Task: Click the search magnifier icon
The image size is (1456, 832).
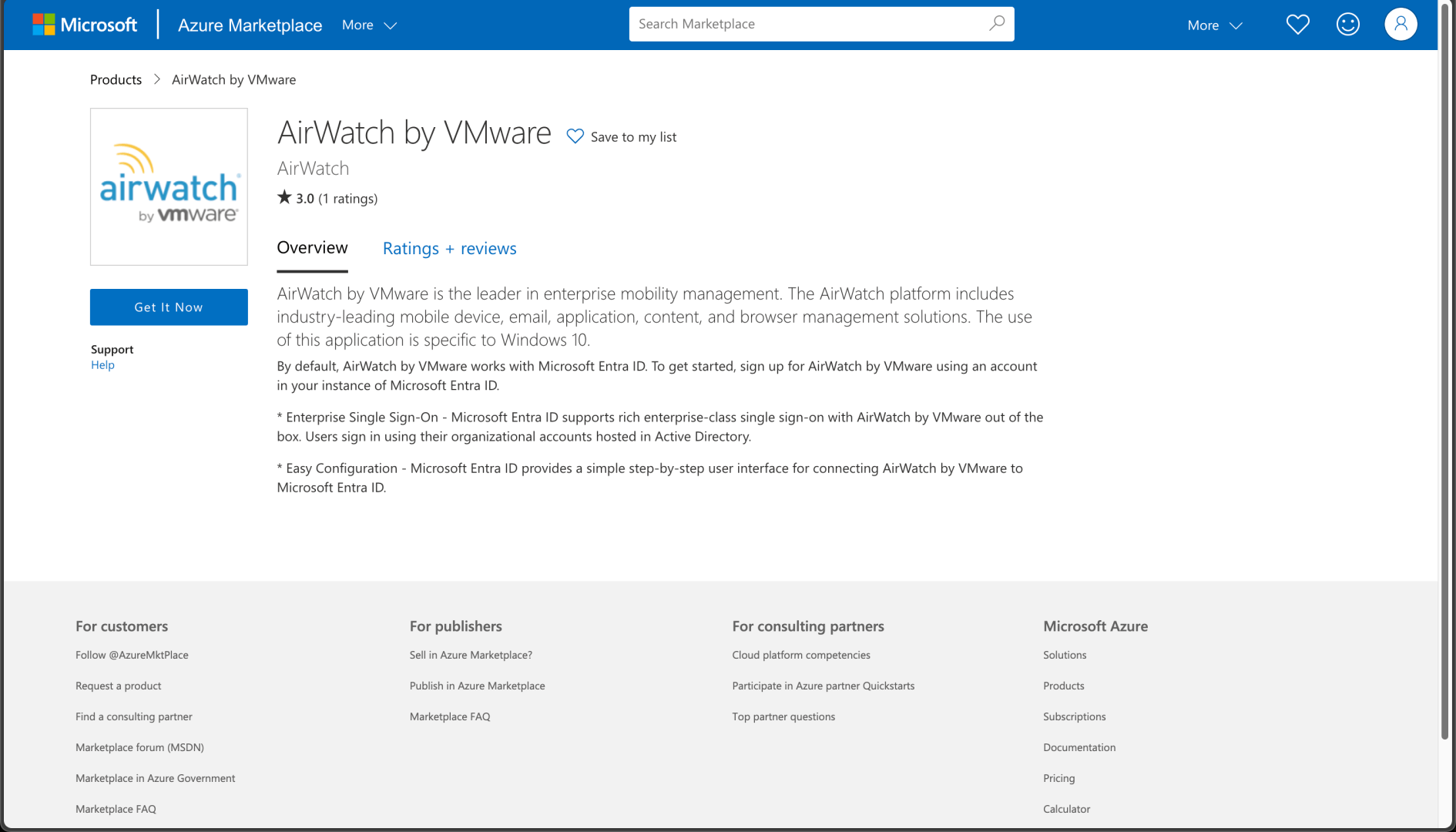Action: pos(997,24)
